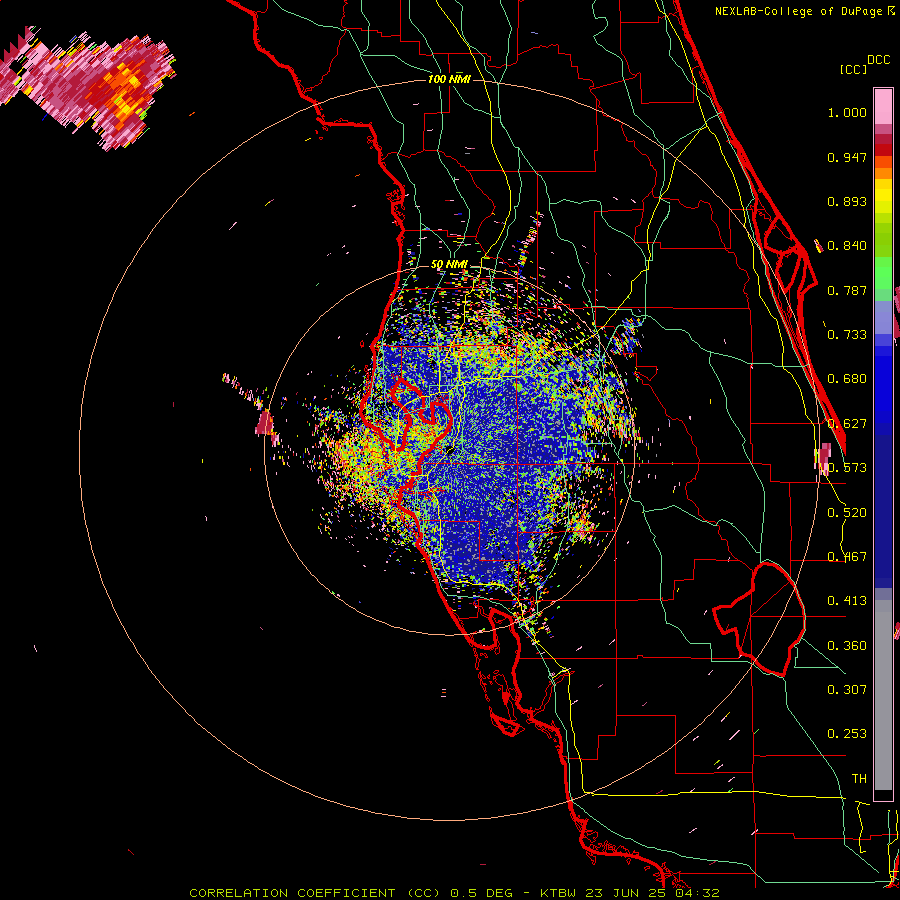Image resolution: width=900 pixels, height=900 pixels.
Task: Click the KTBW station identifier in the caption
Action: click(560, 893)
